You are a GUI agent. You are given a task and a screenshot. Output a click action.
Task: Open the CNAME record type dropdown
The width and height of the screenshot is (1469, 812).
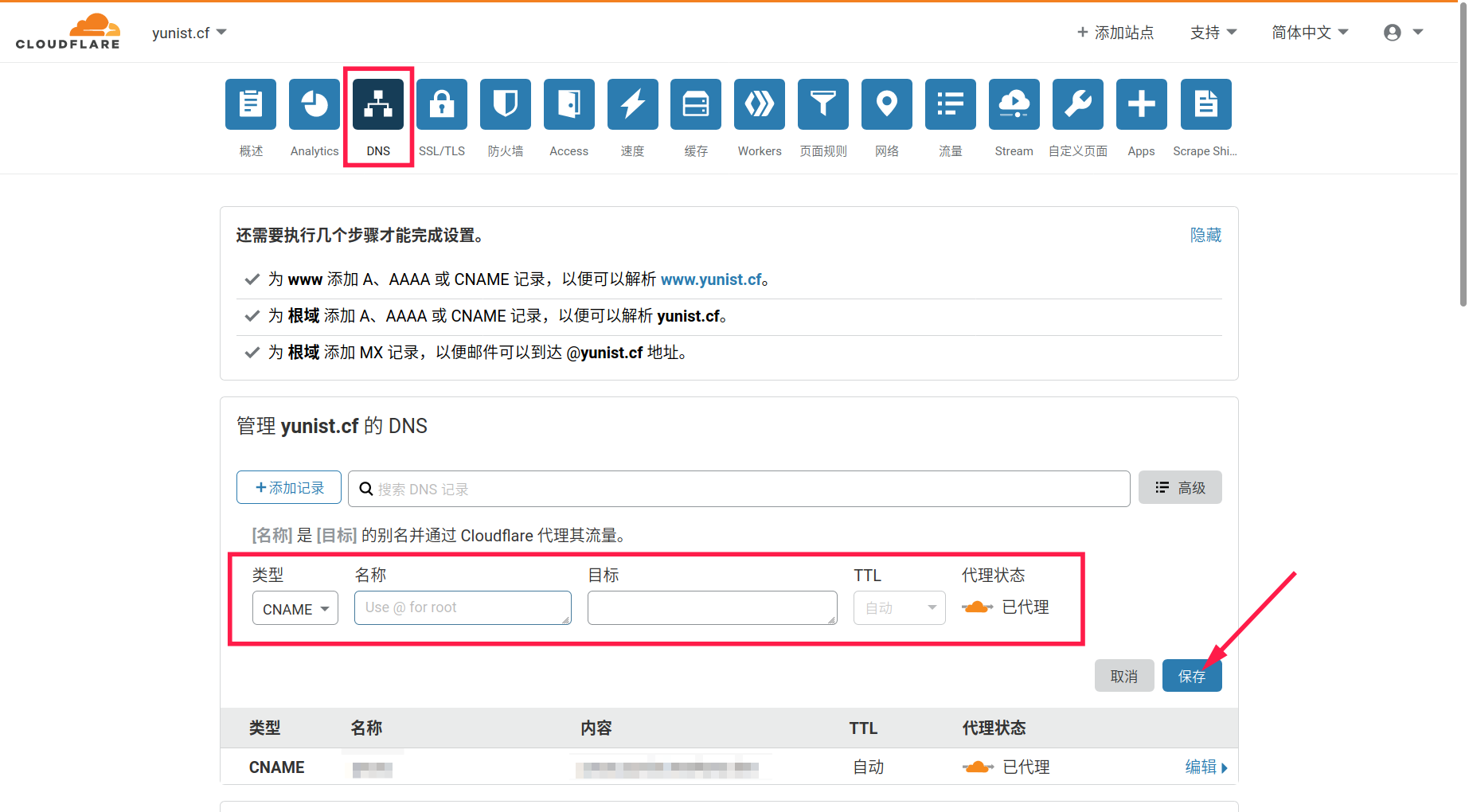coord(295,608)
